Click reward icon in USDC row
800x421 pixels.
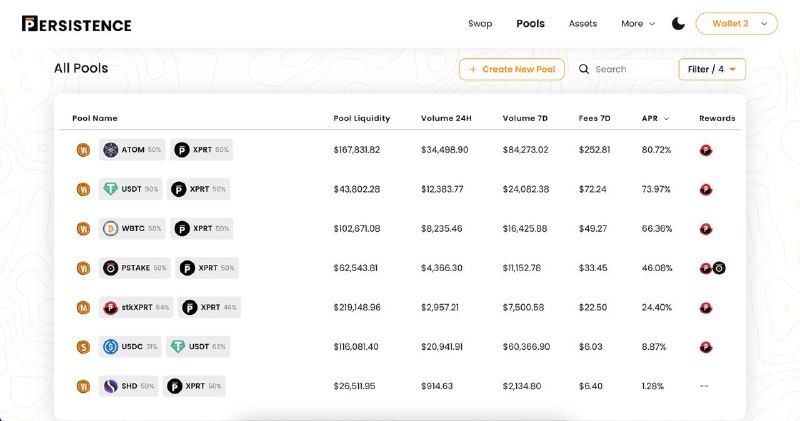(x=706, y=348)
